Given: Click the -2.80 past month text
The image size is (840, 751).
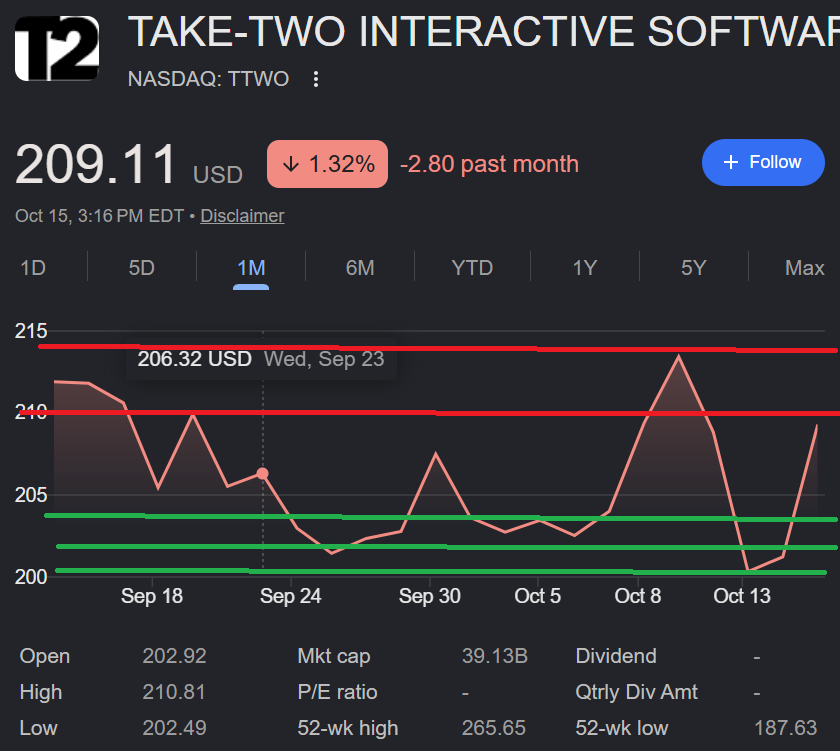Looking at the screenshot, I should [x=490, y=164].
